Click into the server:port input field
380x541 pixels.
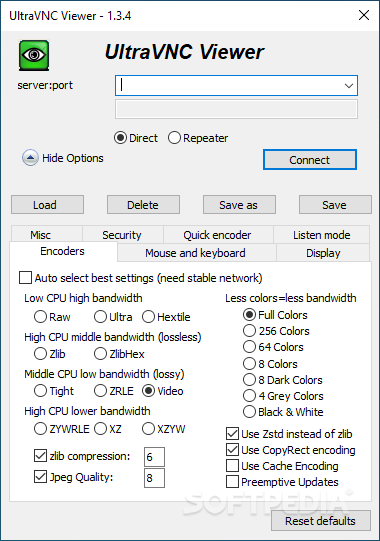pos(236,86)
